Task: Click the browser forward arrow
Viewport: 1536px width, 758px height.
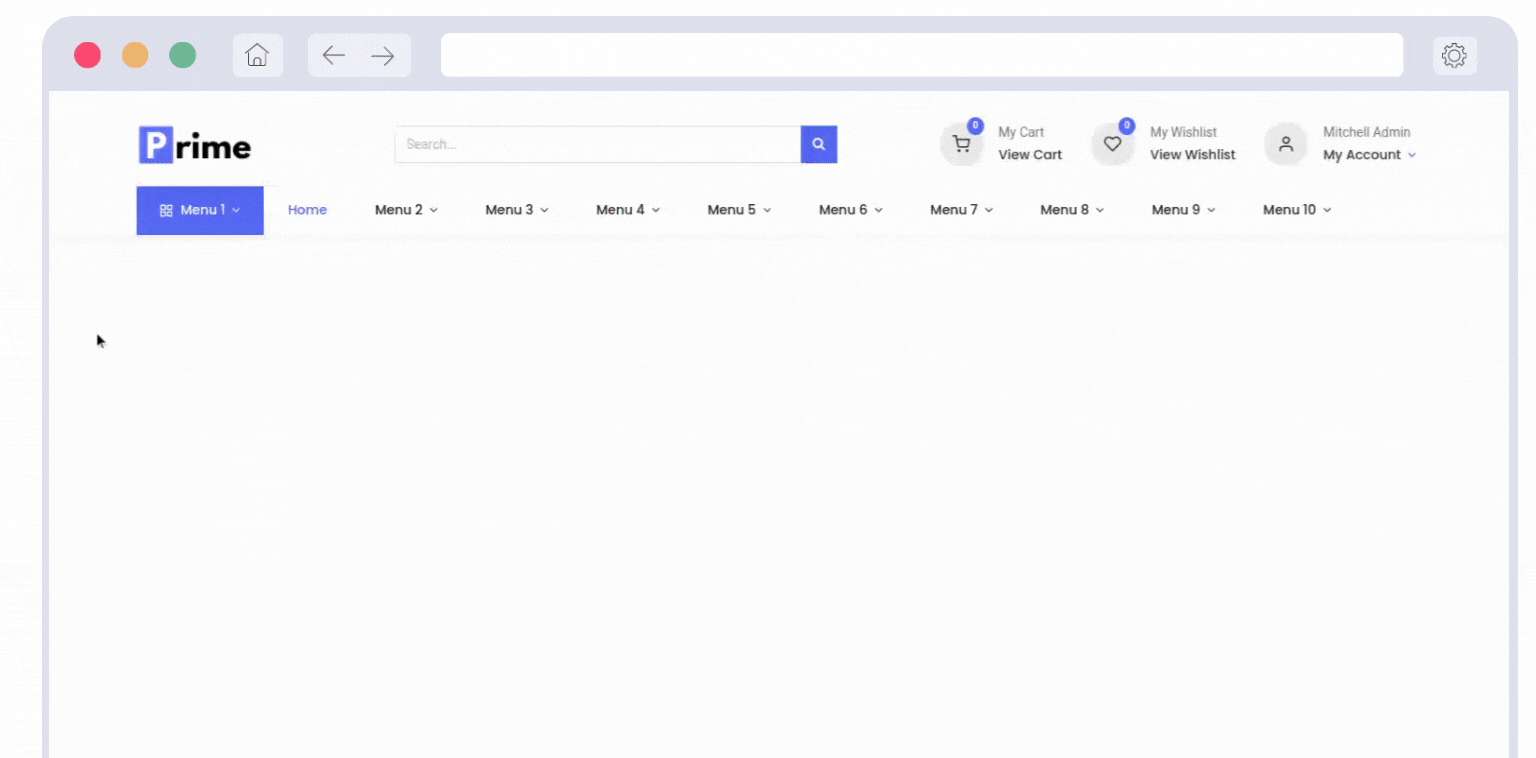Action: 383,56
